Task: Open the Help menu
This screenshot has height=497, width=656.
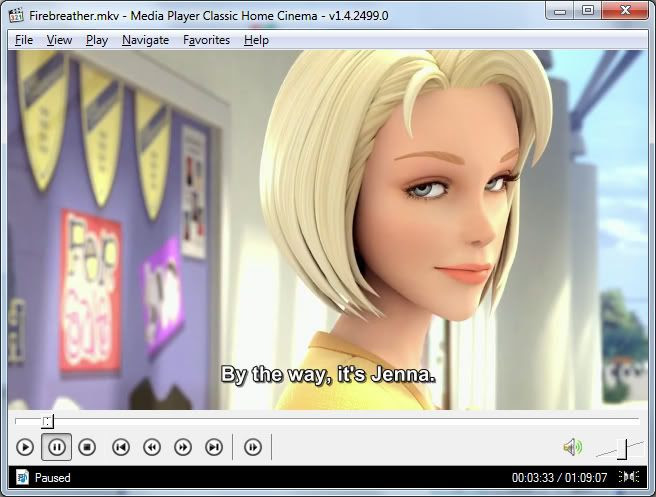Action: pyautogui.click(x=256, y=40)
